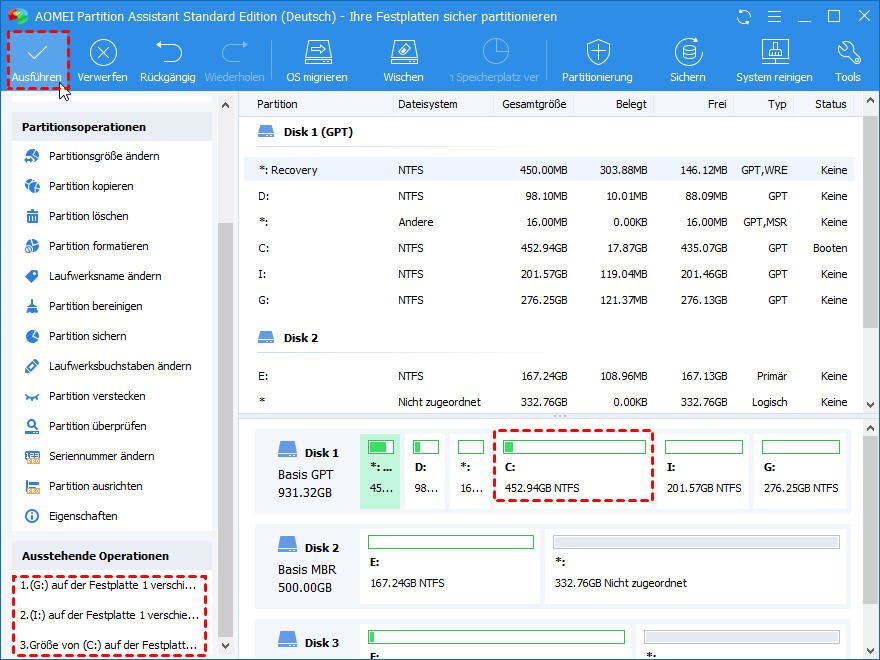This screenshot has height=660, width=880.
Task: Select D: block in Disk 1 map
Action: [425, 471]
